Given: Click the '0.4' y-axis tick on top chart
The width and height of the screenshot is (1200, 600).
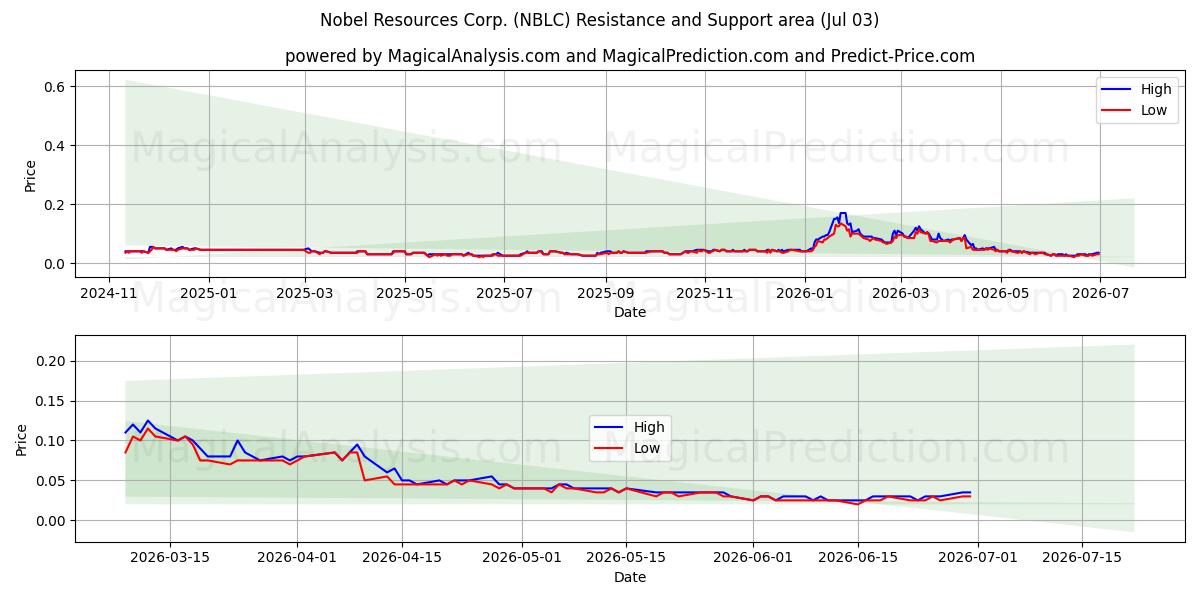Looking at the screenshot, I should 54,146.
